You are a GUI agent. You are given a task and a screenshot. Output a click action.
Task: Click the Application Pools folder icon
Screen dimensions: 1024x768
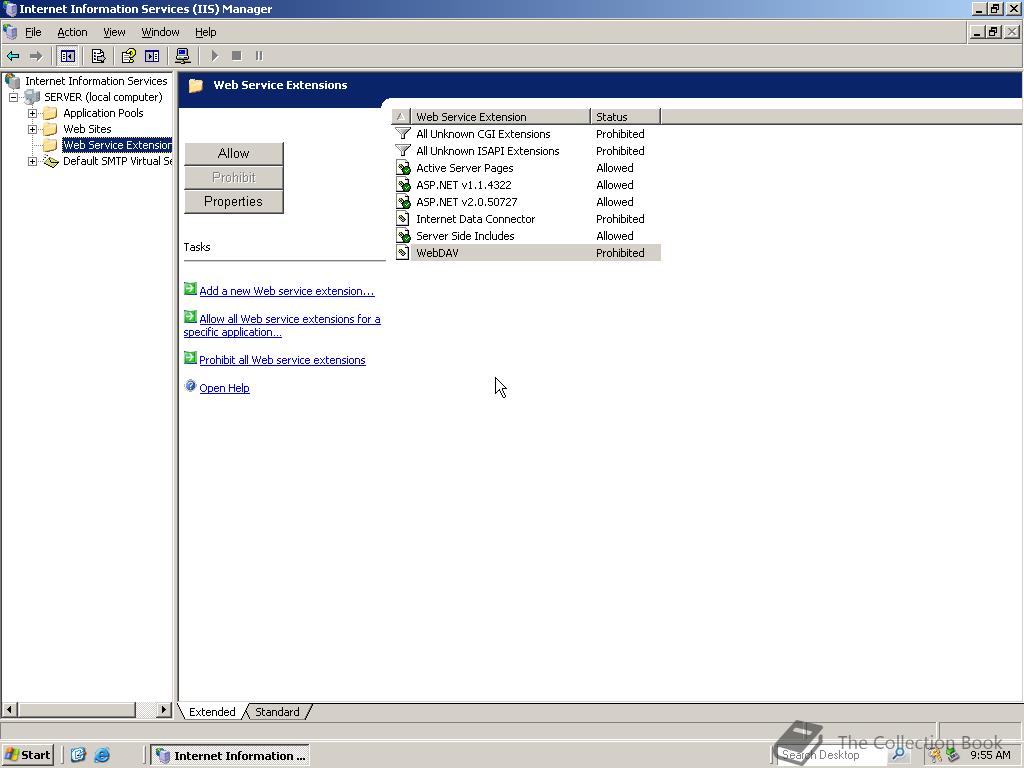[x=50, y=113]
